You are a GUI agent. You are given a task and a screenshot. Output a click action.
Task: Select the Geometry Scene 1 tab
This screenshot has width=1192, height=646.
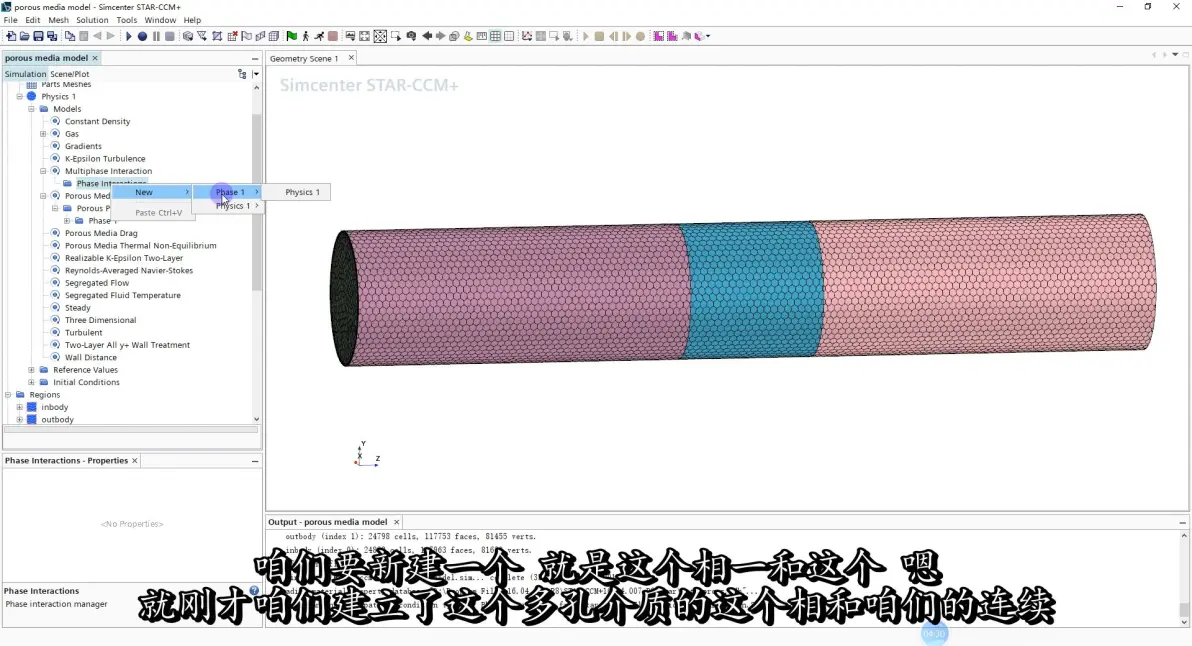tap(304, 59)
